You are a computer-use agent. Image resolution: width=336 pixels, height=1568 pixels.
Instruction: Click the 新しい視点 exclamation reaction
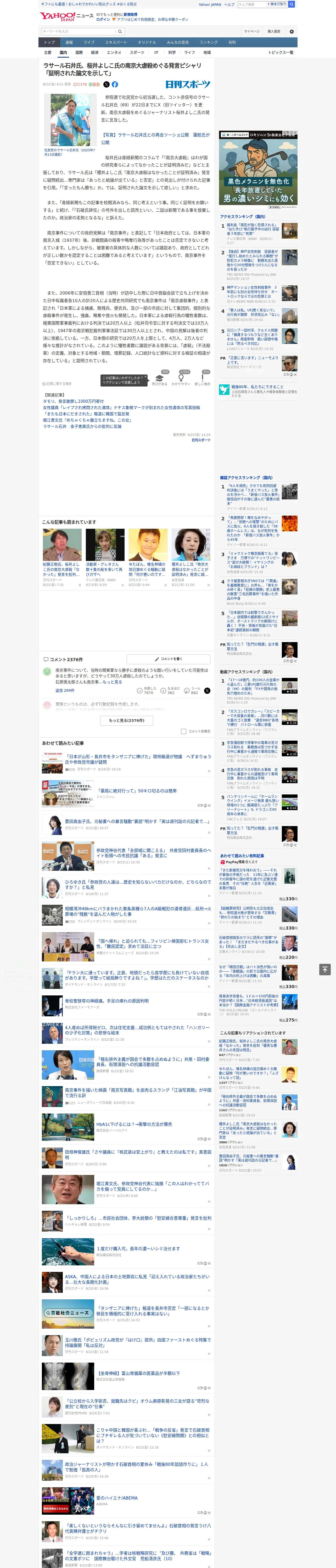(x=203, y=378)
